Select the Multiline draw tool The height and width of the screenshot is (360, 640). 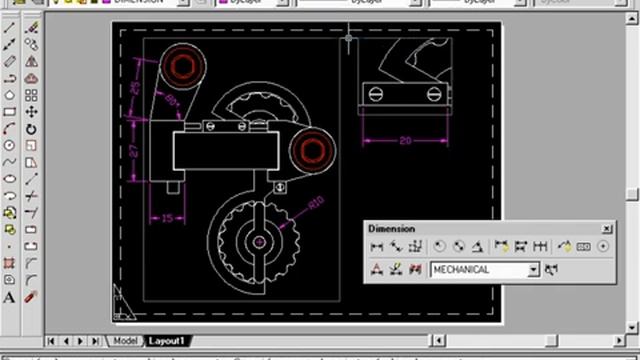(9, 62)
